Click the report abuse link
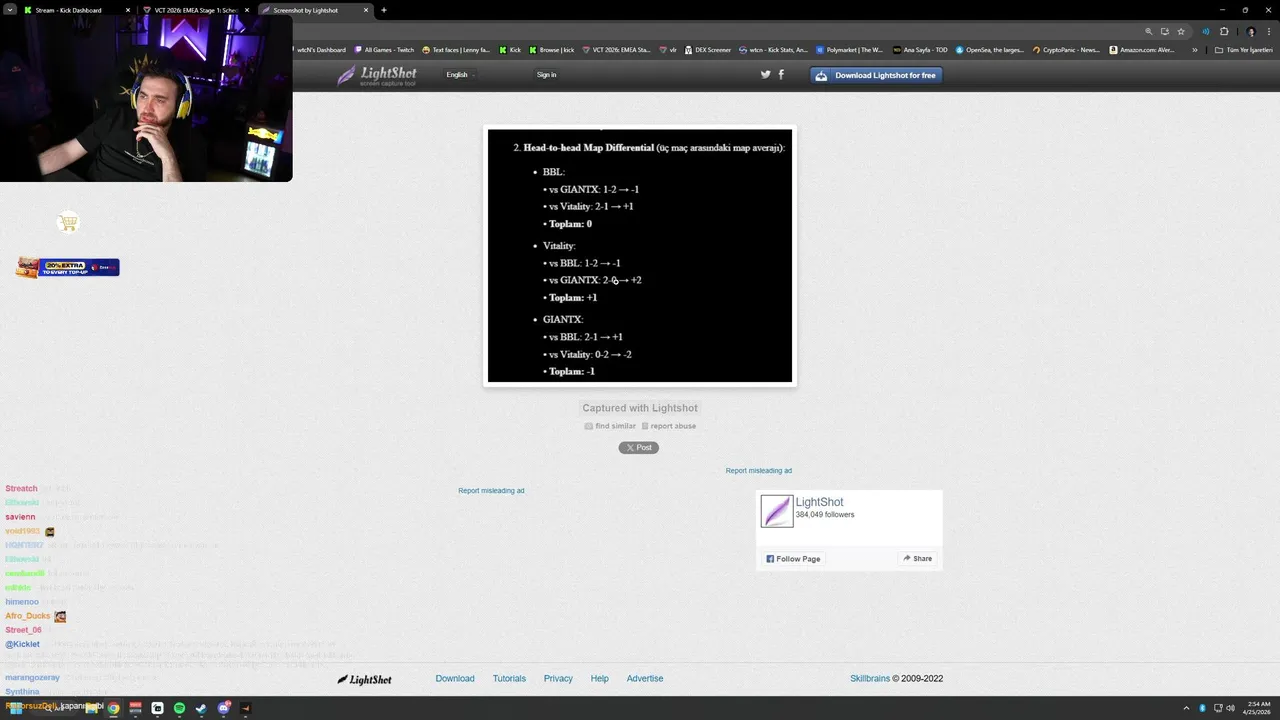The width and height of the screenshot is (1280, 720). (x=668, y=426)
